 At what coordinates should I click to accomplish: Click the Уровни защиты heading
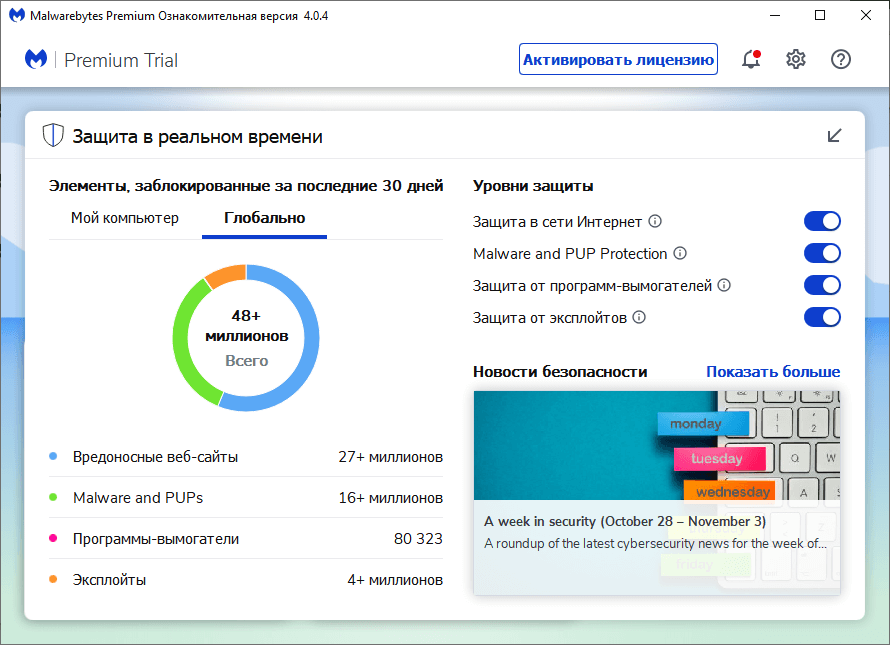point(533,186)
